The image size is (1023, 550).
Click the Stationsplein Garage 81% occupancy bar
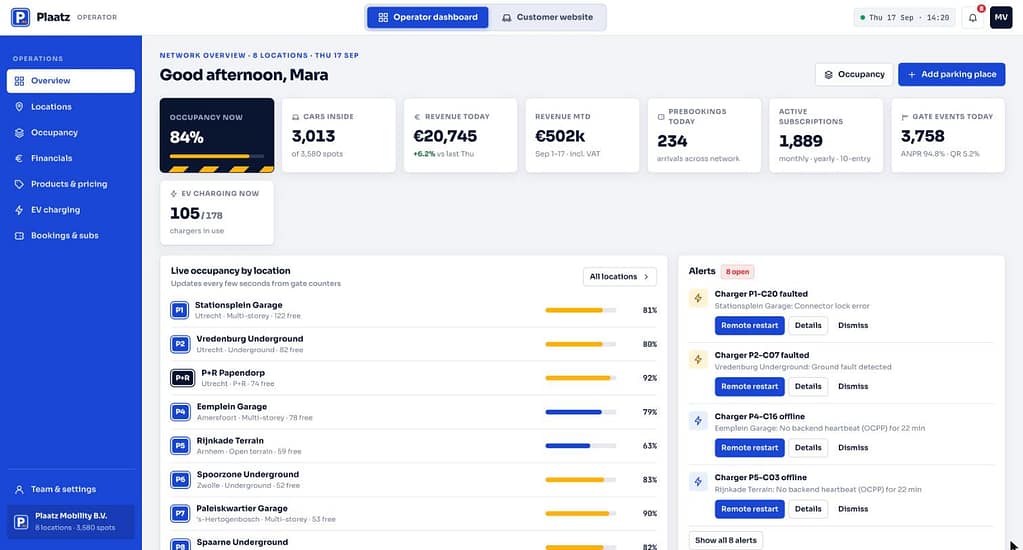coord(580,311)
